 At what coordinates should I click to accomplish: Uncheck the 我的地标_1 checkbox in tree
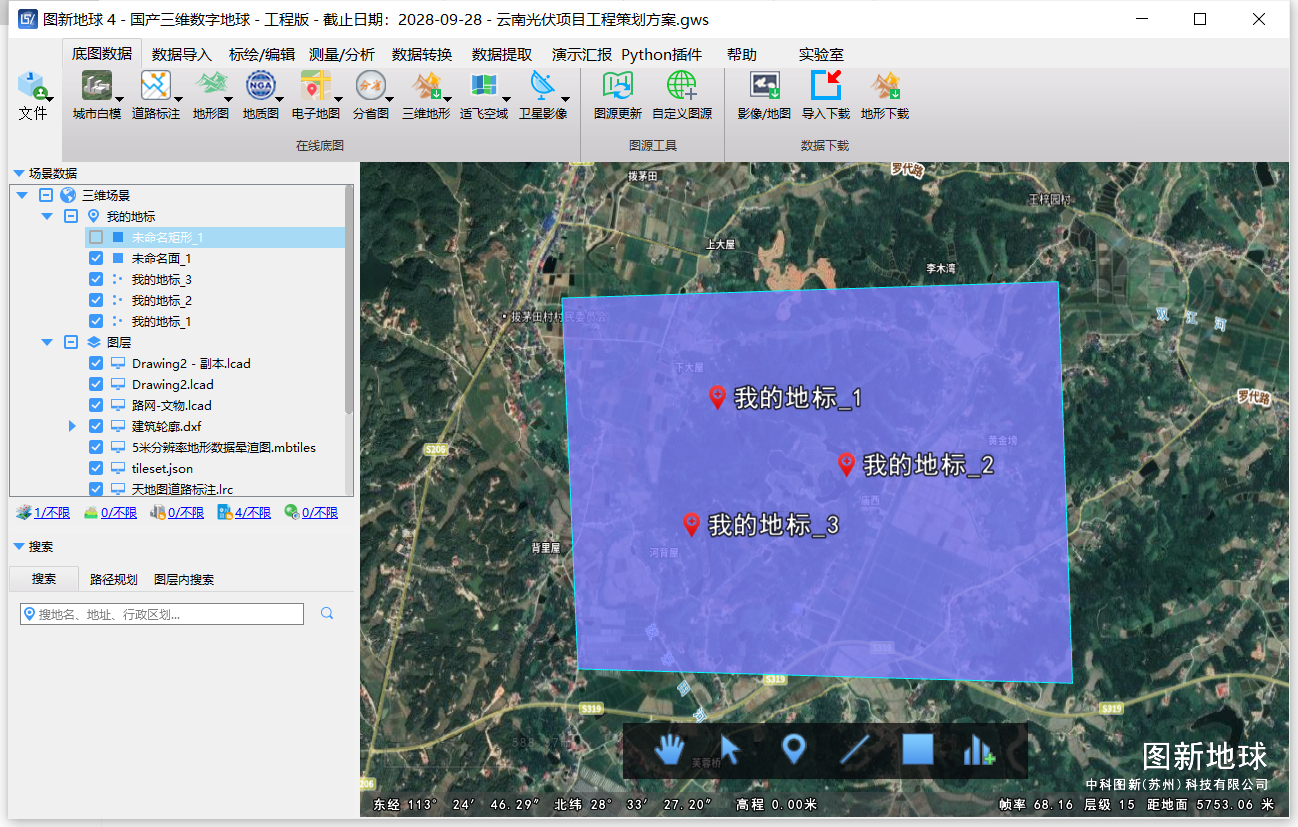tap(96, 321)
